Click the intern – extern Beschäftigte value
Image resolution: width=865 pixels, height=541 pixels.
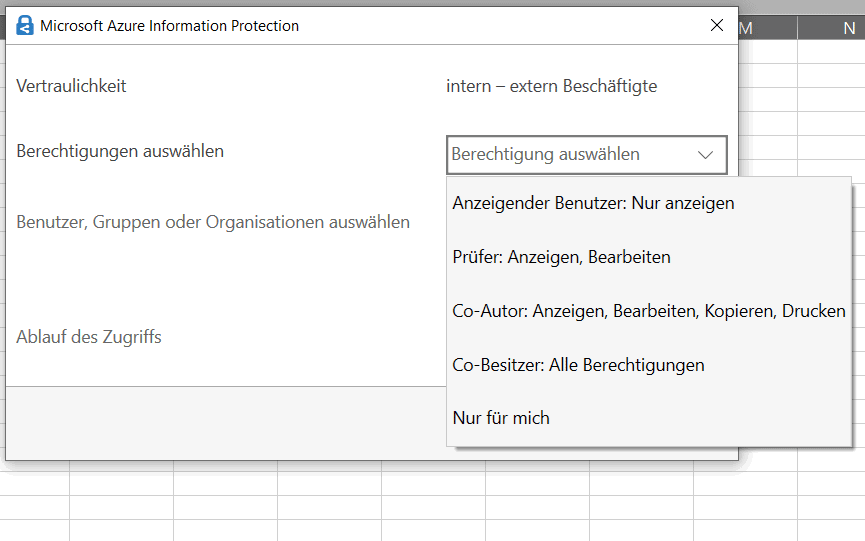552,86
